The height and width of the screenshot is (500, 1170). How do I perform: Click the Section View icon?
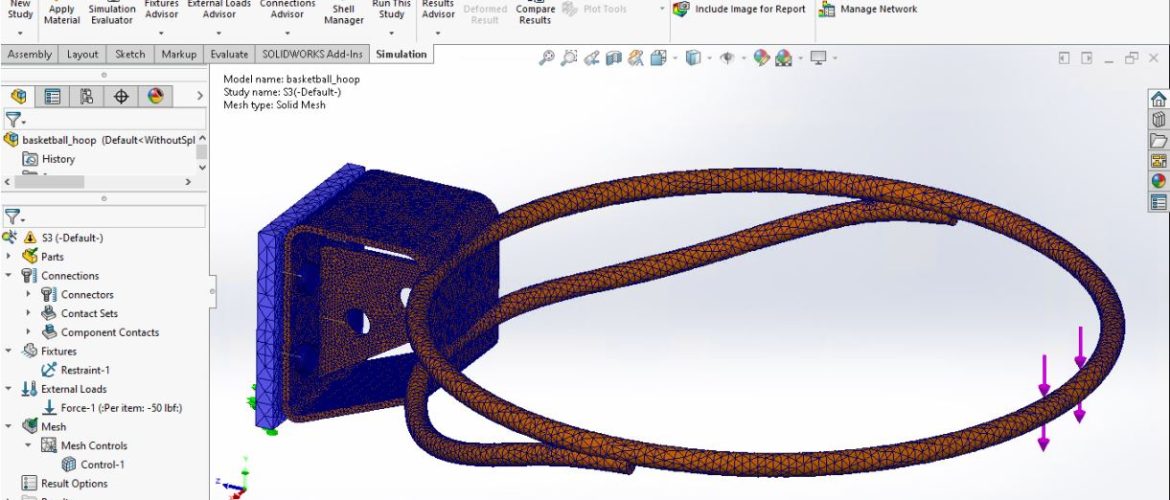(x=614, y=59)
